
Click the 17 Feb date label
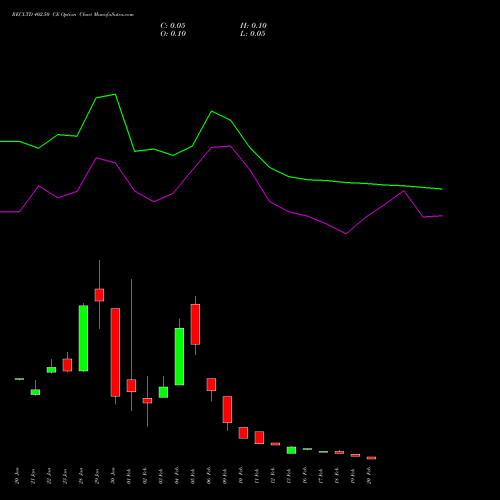tap(321, 476)
